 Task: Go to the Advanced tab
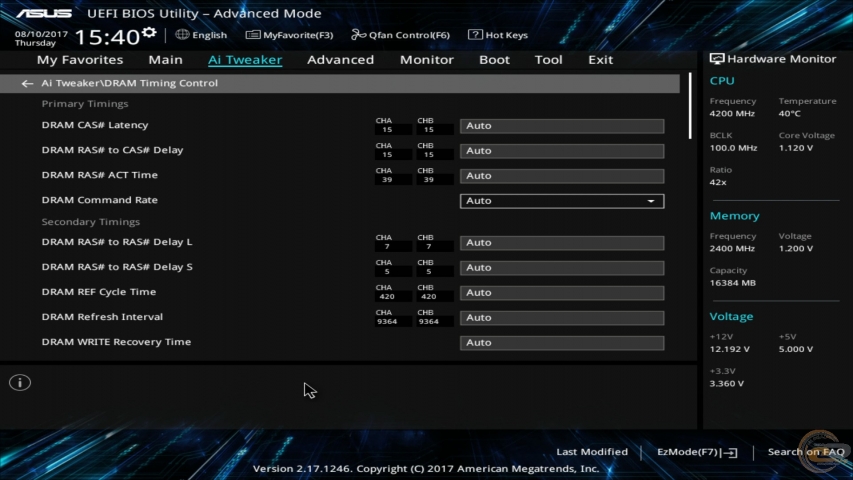341,60
